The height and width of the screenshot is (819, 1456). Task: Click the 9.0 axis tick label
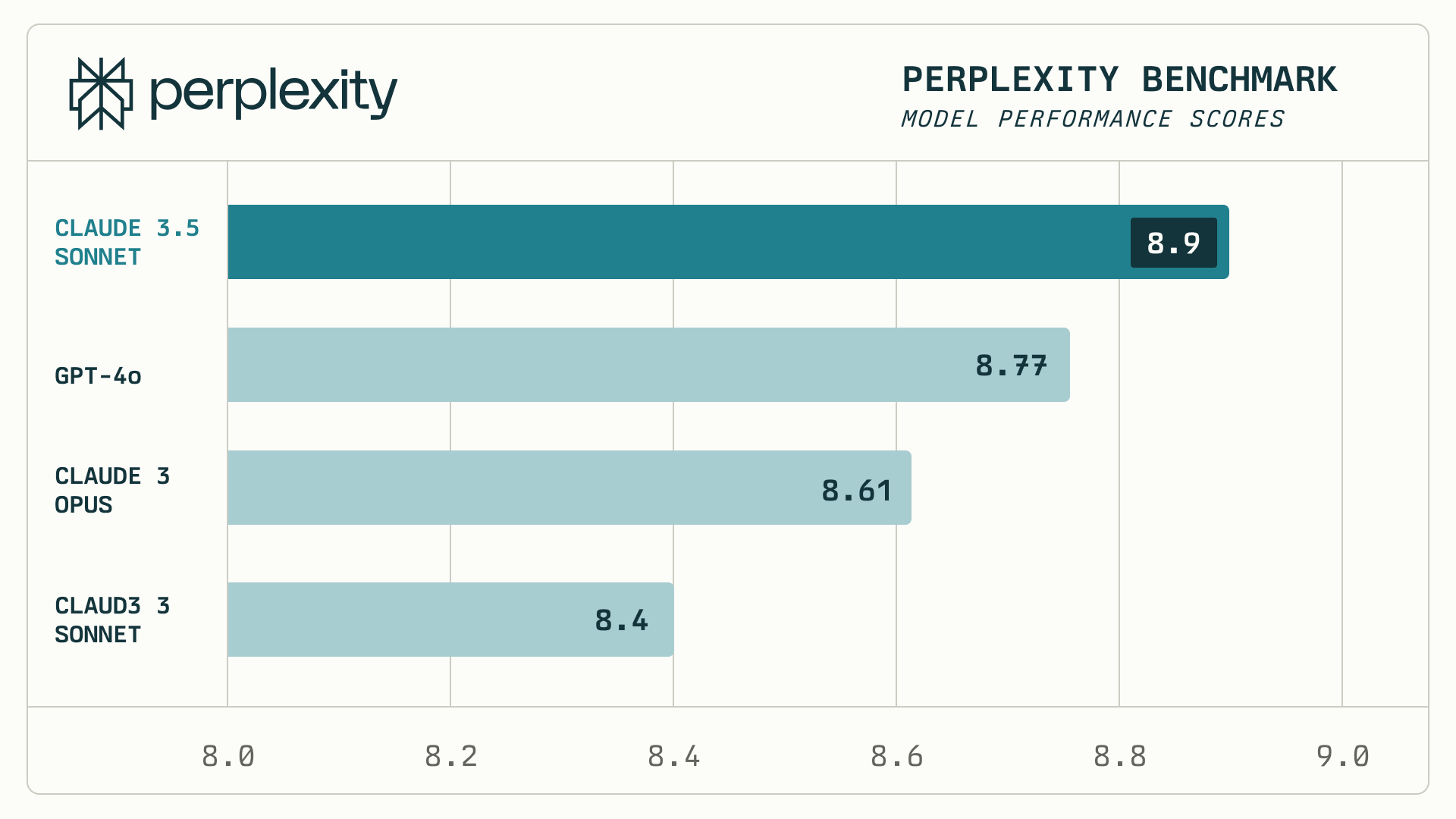[x=1342, y=756]
